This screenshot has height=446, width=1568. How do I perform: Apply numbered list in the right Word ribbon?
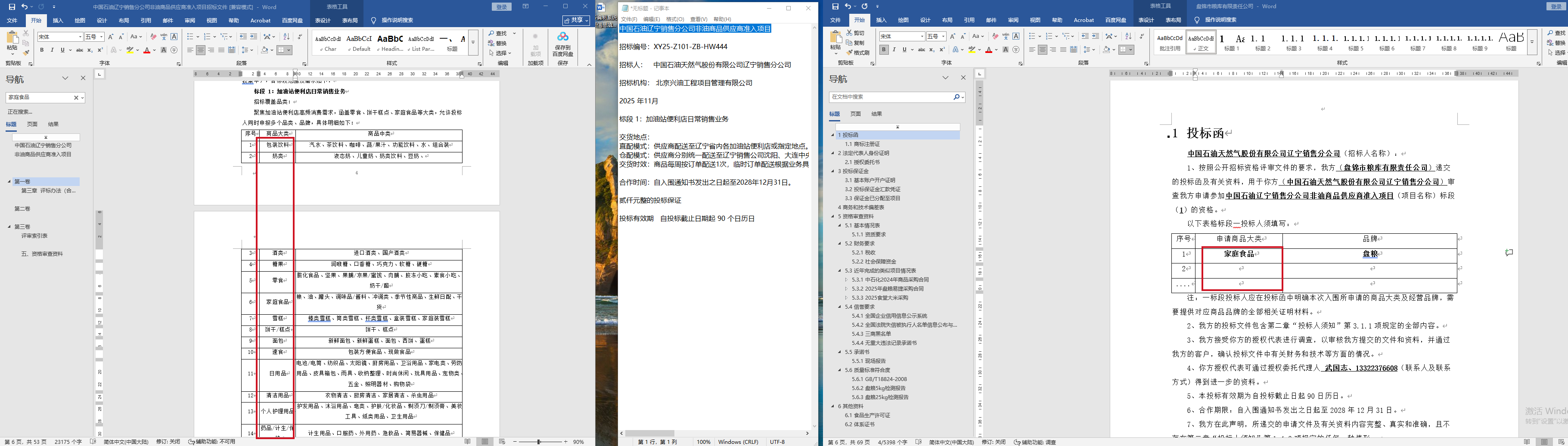click(x=1049, y=37)
